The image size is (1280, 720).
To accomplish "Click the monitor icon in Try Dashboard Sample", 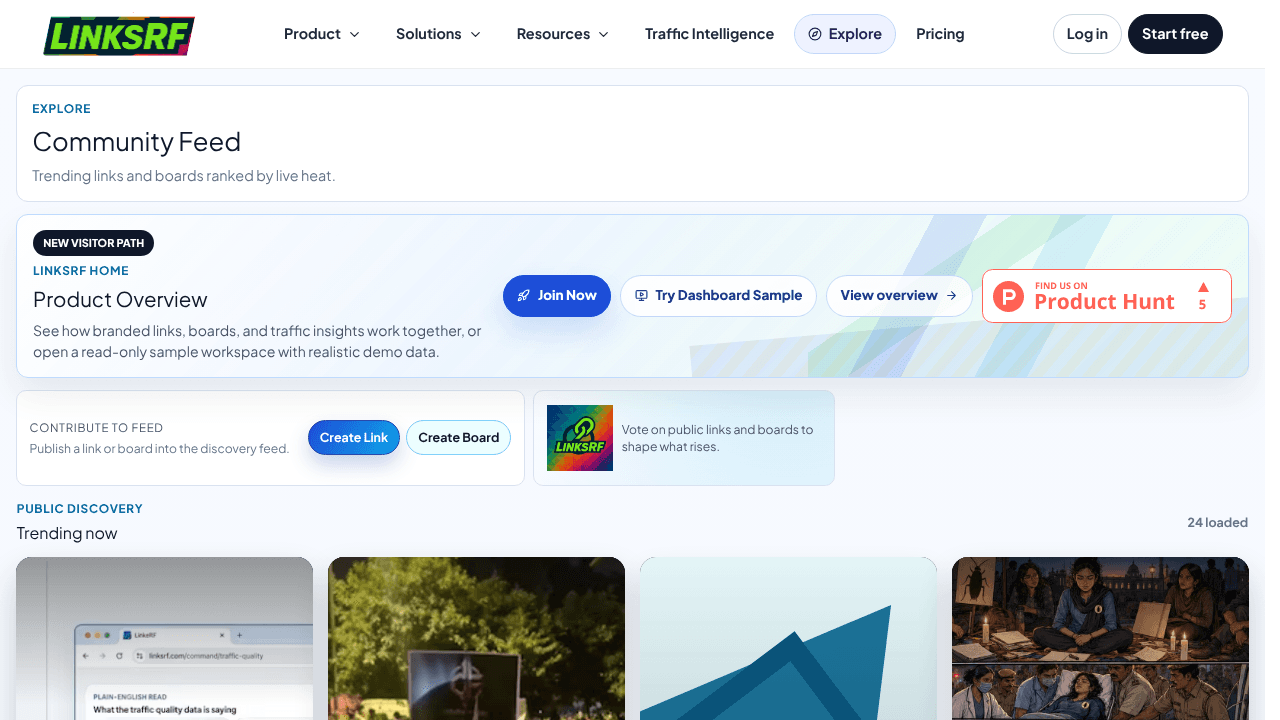I will (641, 296).
